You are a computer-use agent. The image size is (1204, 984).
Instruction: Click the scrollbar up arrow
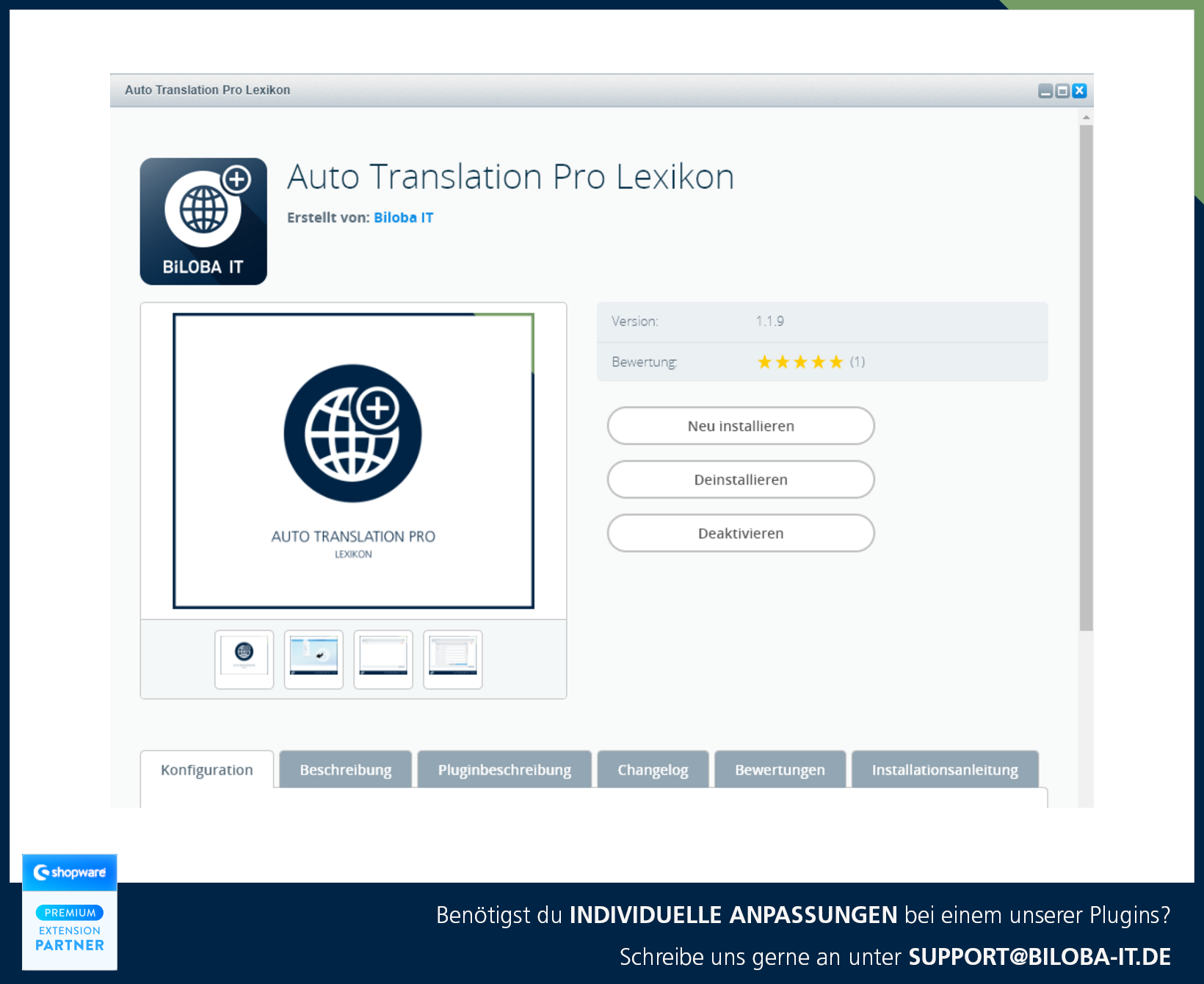pyautogui.click(x=1086, y=117)
